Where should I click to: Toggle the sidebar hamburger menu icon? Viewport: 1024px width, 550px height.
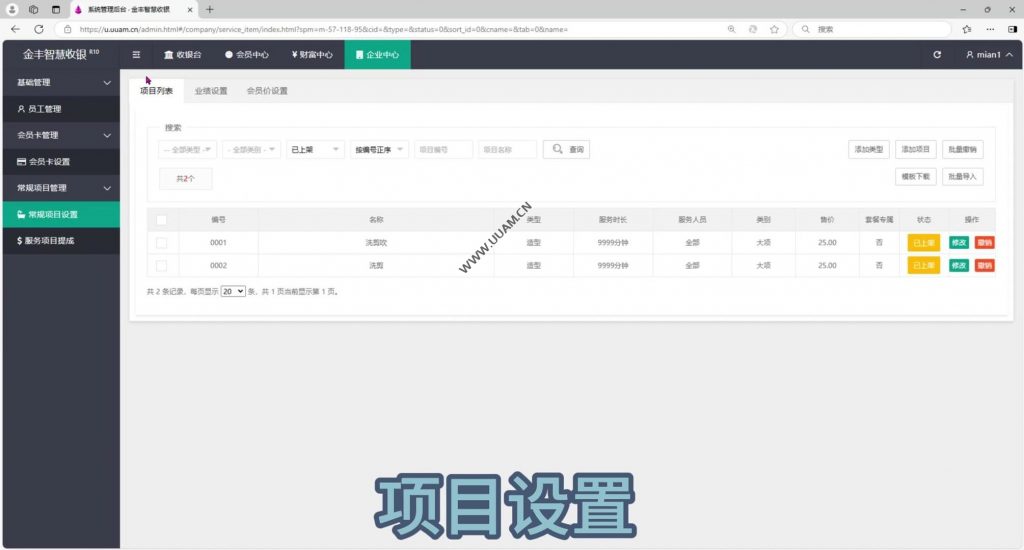[x=136, y=55]
